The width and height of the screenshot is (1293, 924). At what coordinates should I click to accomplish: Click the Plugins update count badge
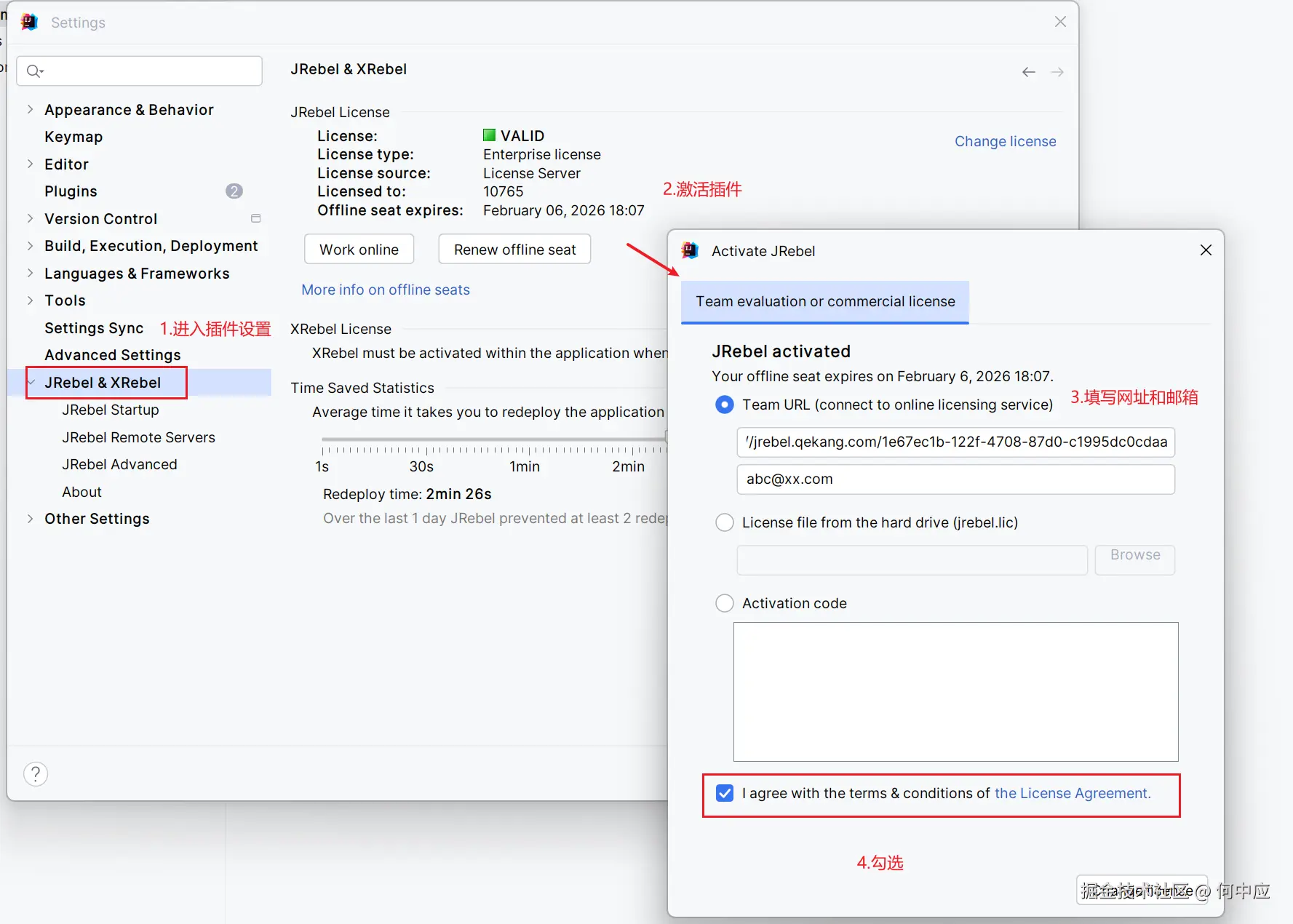click(234, 191)
